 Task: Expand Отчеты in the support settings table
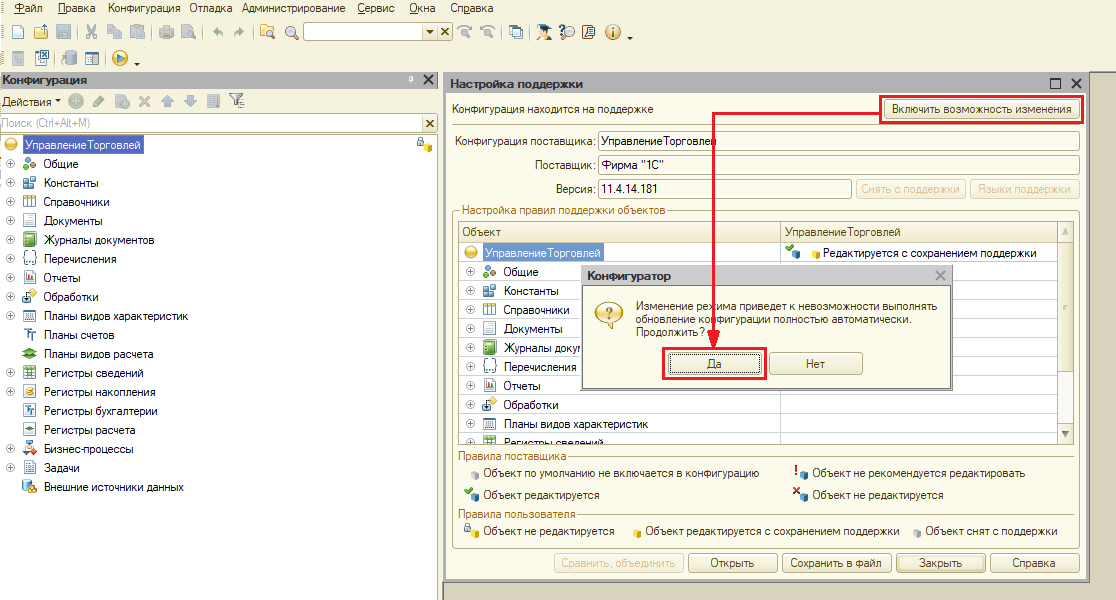470,385
